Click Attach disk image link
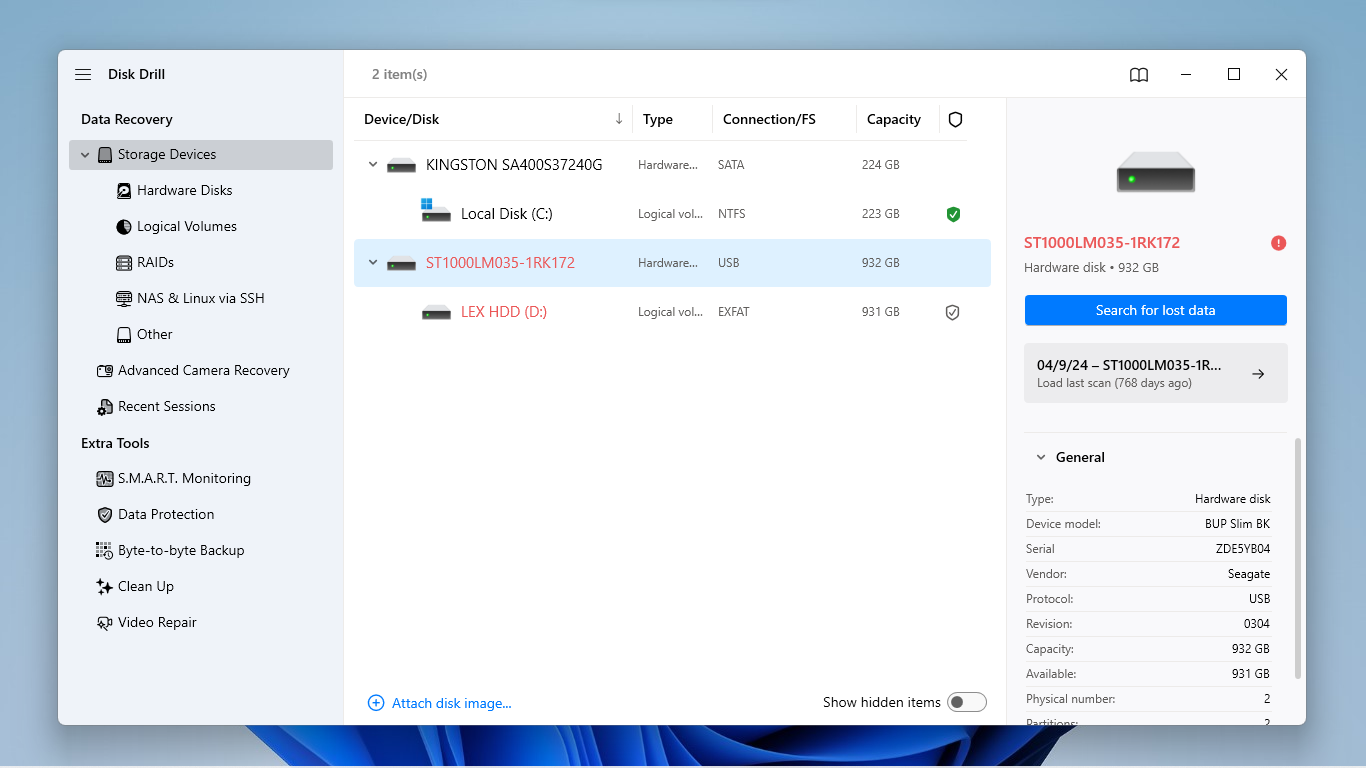This screenshot has width=1366, height=768. (x=452, y=704)
